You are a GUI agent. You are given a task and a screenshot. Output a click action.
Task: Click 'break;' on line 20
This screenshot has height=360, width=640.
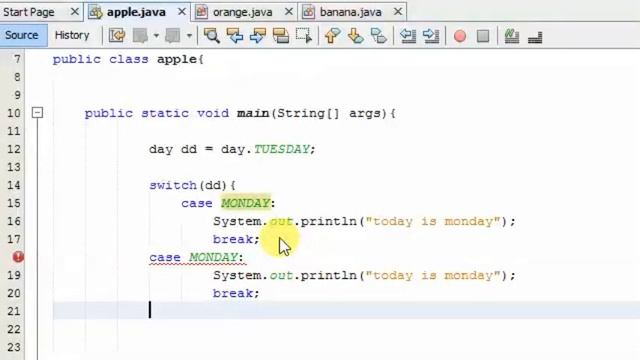pos(236,293)
